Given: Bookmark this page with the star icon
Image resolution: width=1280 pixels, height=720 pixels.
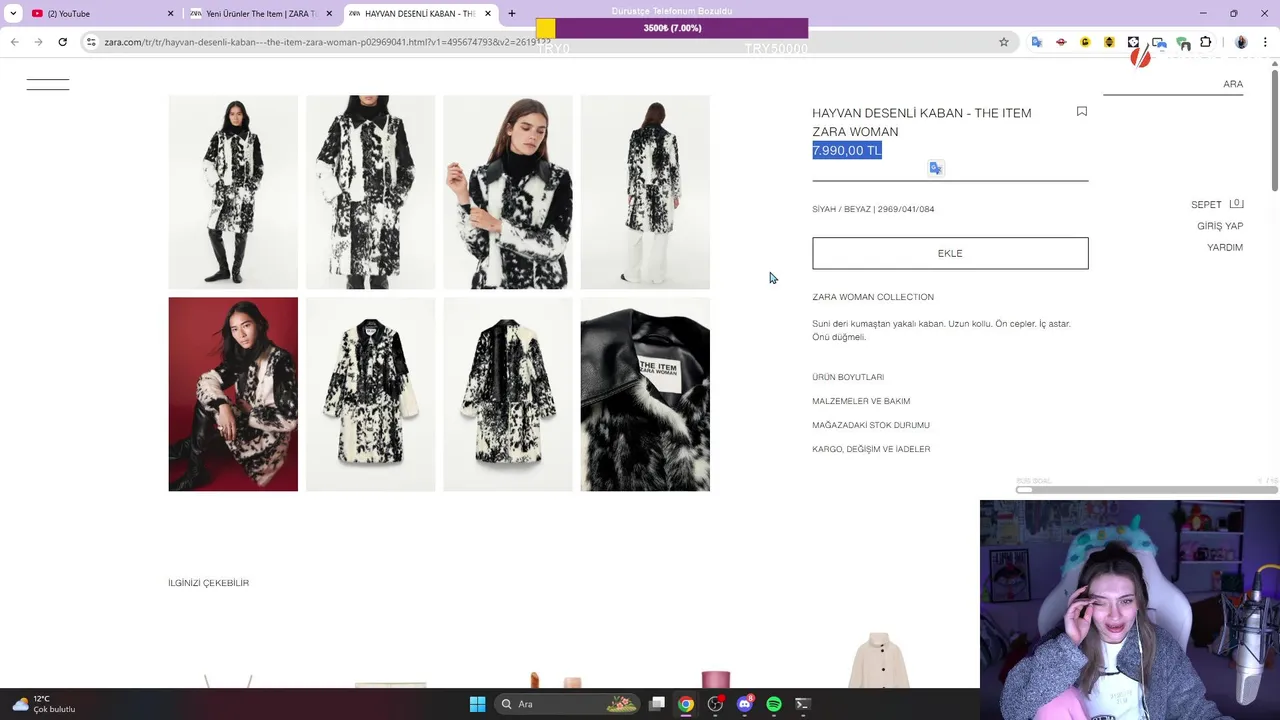Looking at the screenshot, I should [1004, 42].
